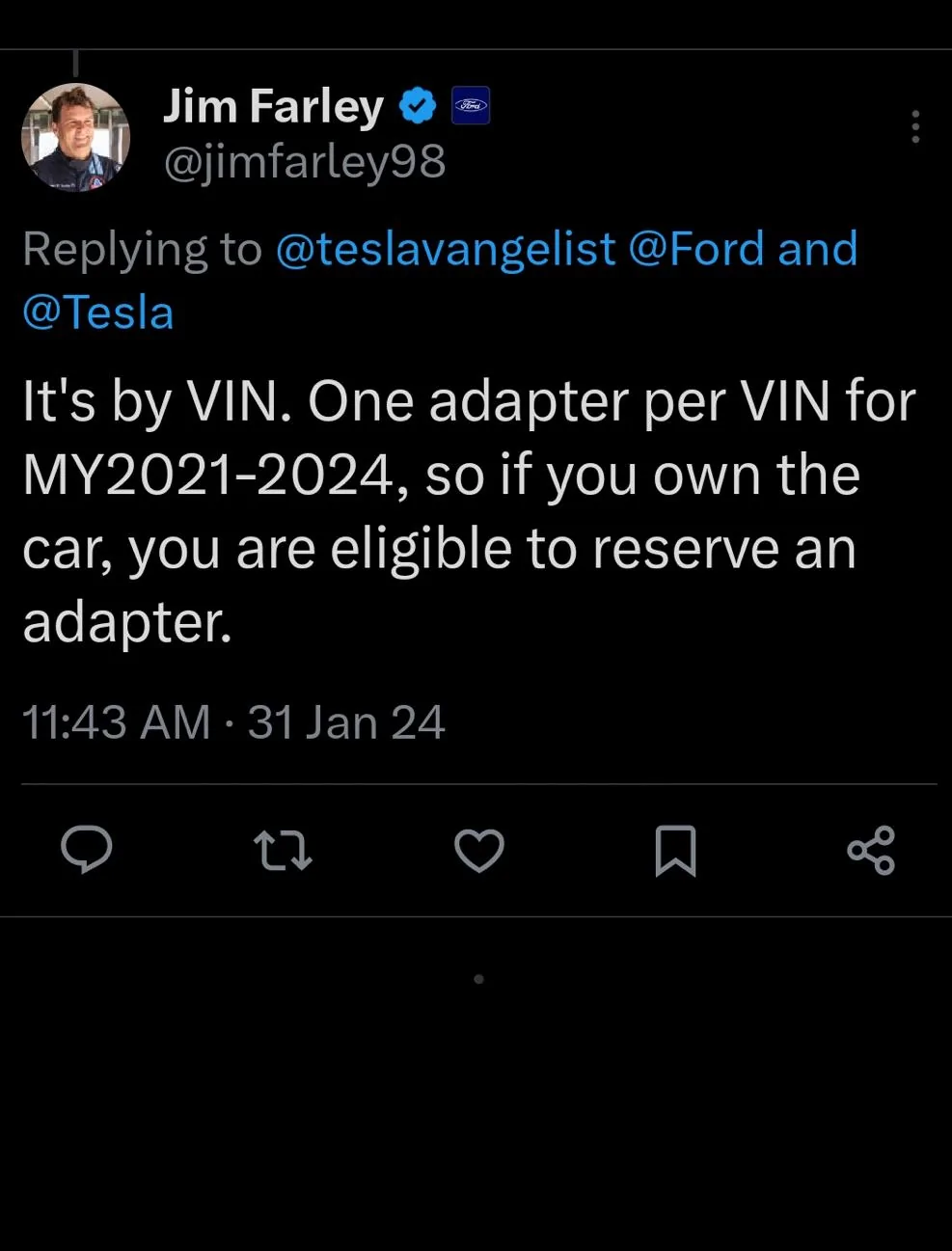Click the tweet text about VIN adapters

click(x=469, y=511)
